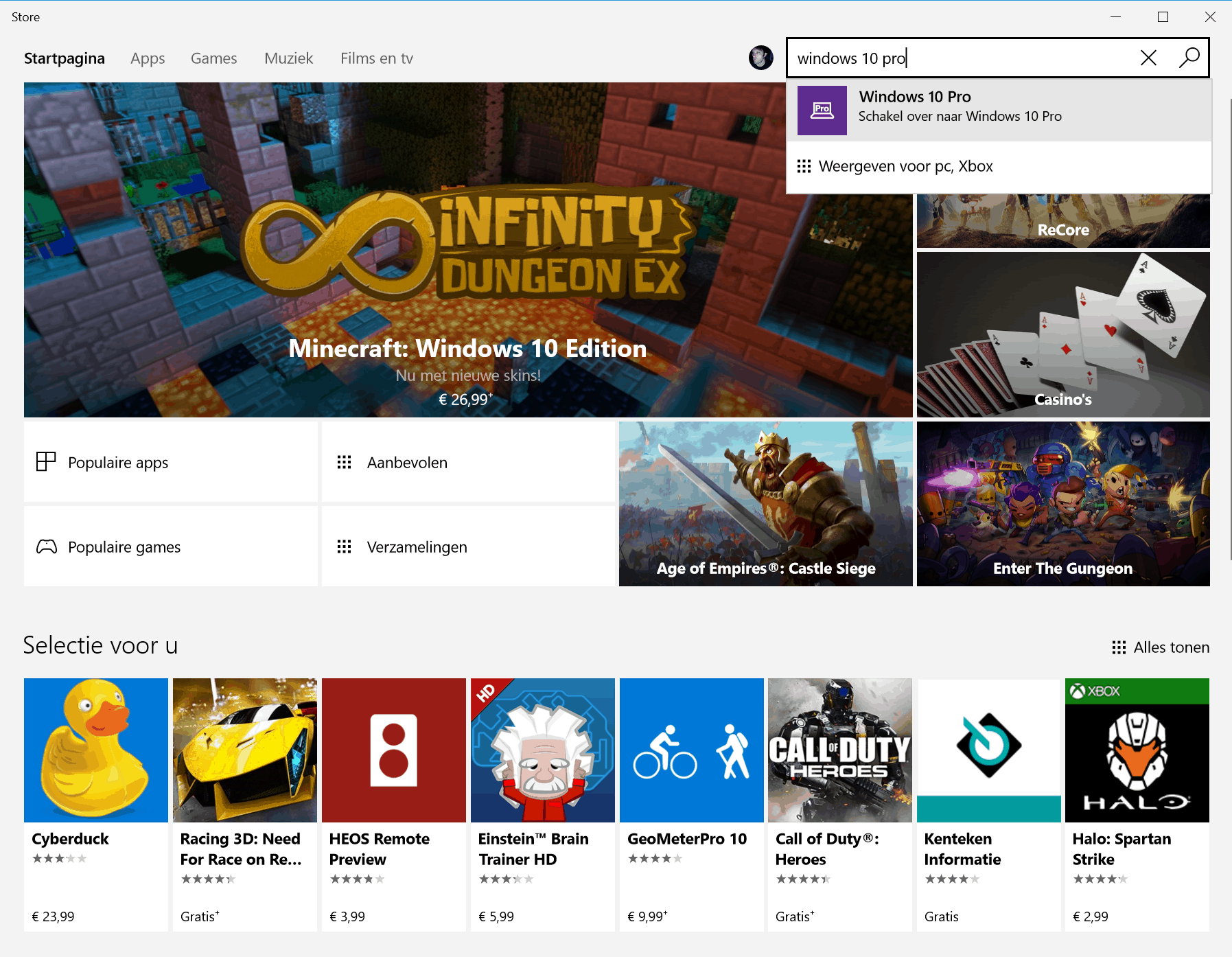Maximize the Store window

1163,16
